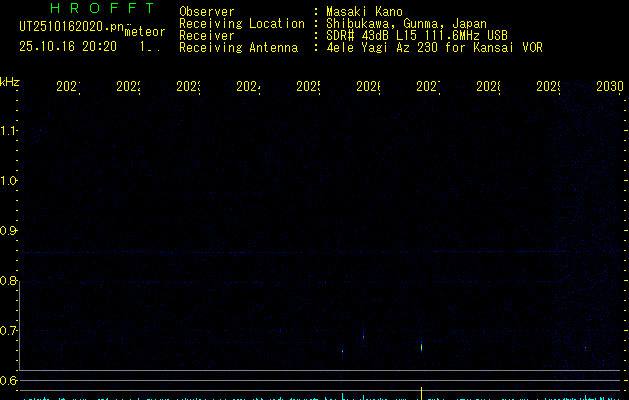
Task: Click the kHz axis unit label
Action: point(10,80)
